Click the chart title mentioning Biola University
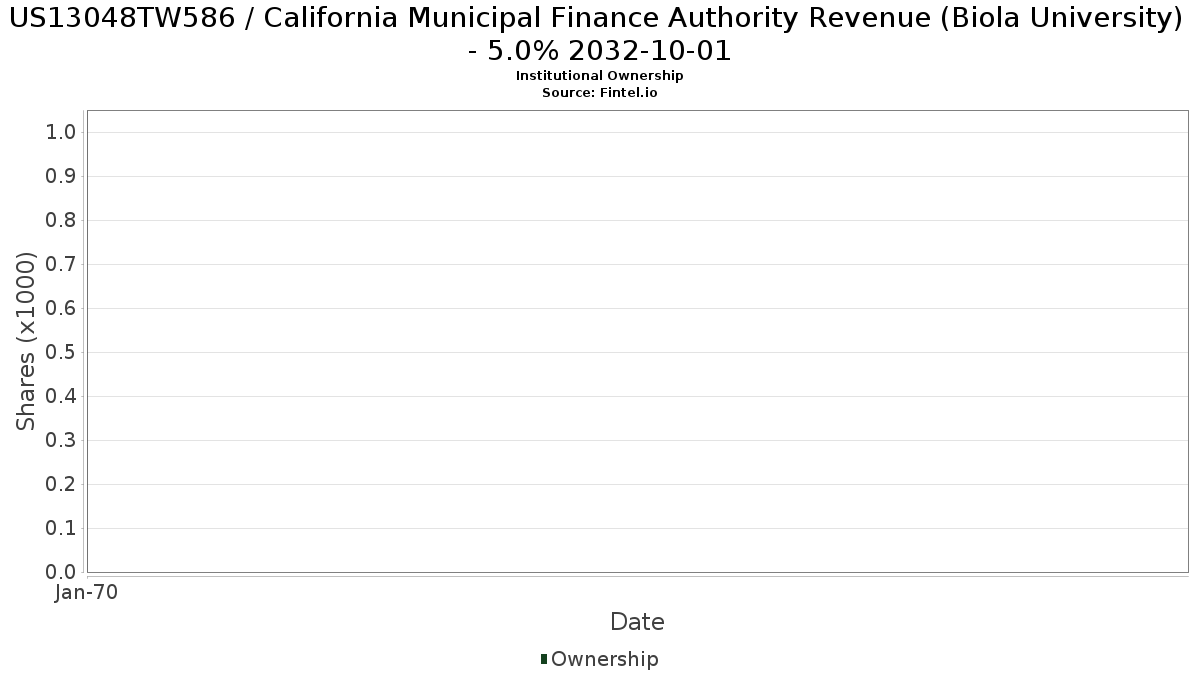 pos(599,34)
